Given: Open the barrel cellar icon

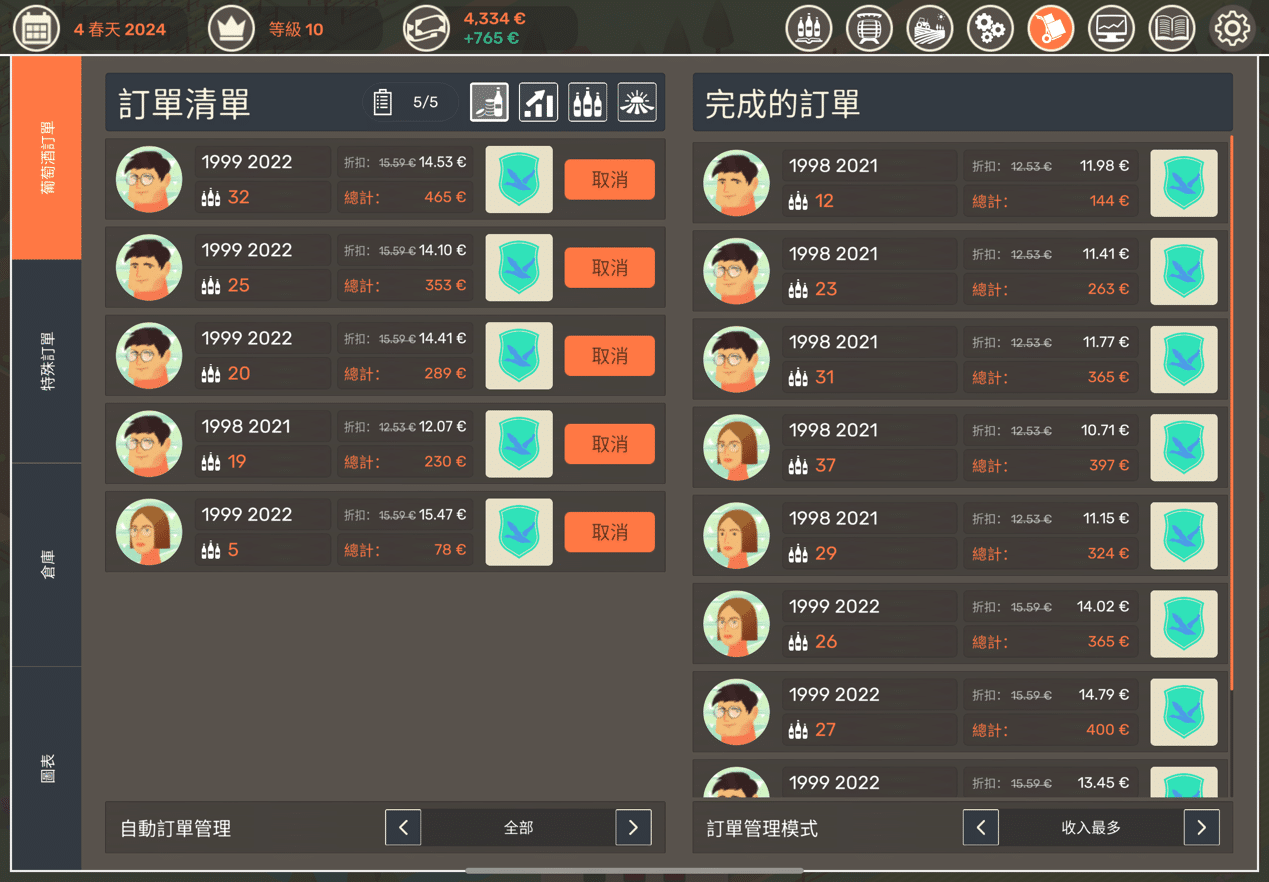Looking at the screenshot, I should point(869,29).
